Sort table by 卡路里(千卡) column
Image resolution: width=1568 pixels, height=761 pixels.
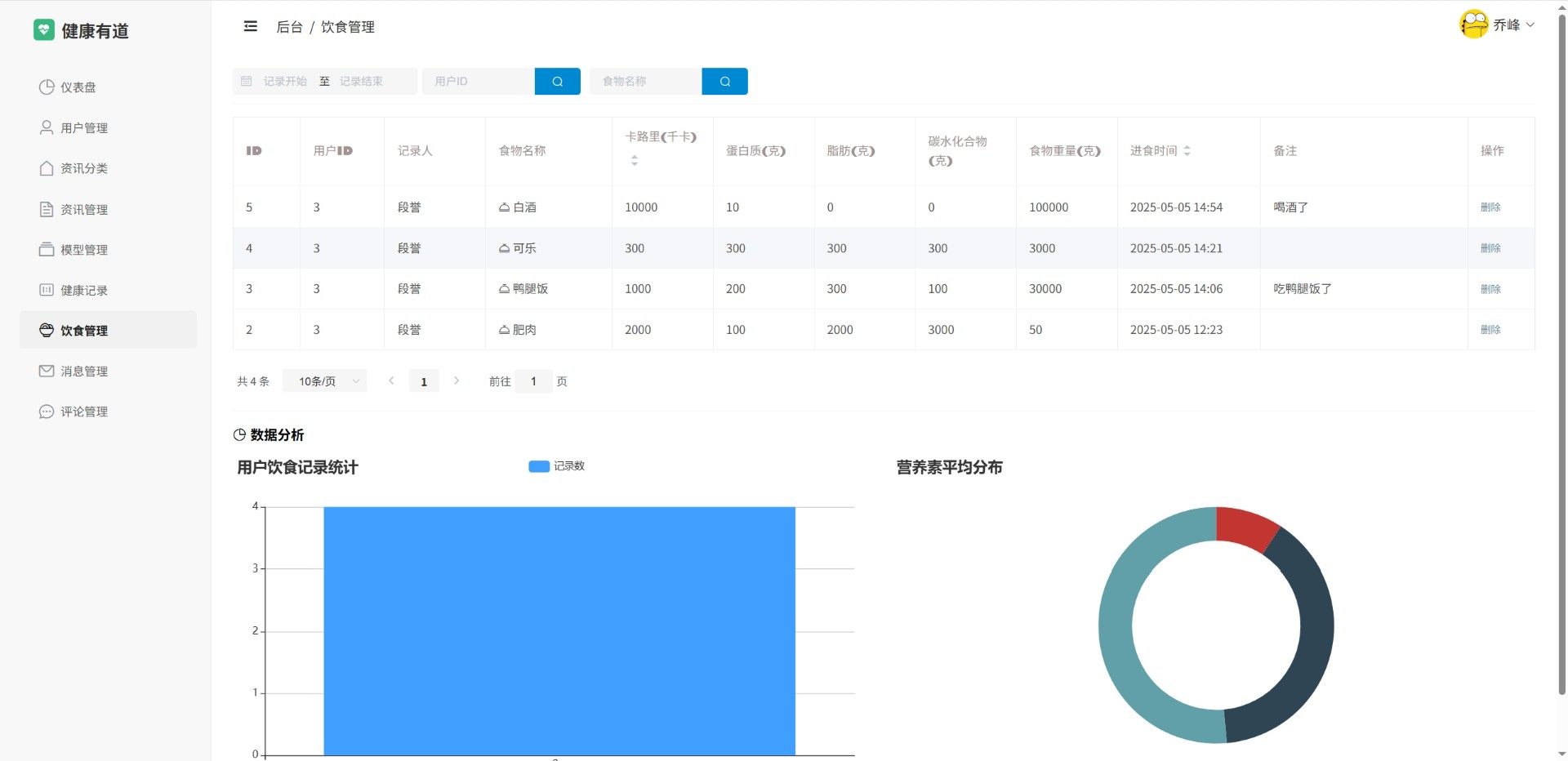pyautogui.click(x=635, y=161)
